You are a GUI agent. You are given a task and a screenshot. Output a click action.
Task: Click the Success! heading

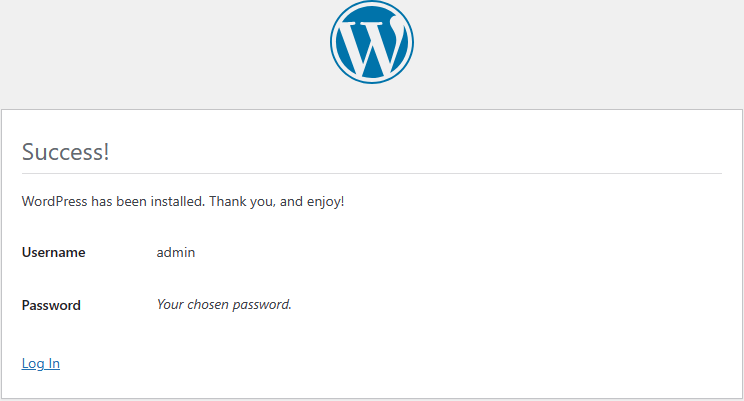click(65, 152)
